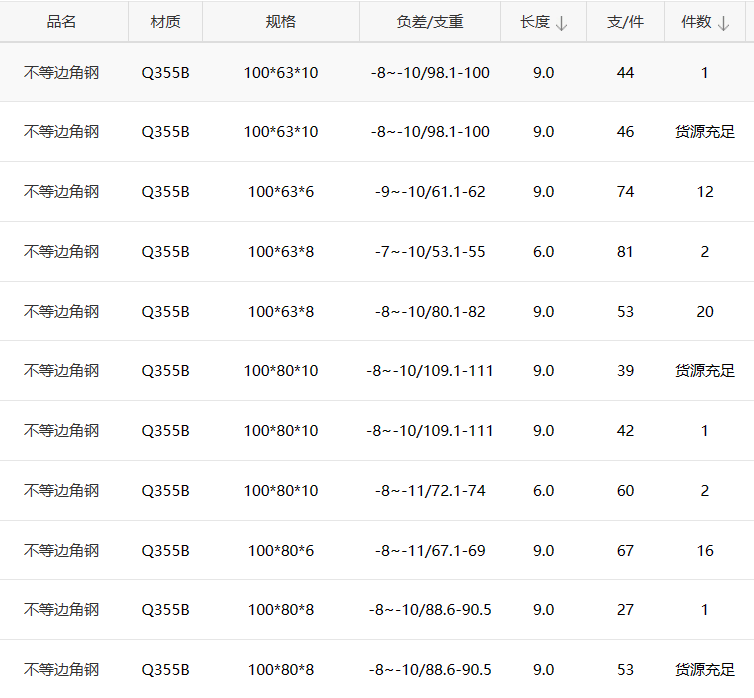Click the 品名 column header
754x698 pixels.
pos(62,22)
